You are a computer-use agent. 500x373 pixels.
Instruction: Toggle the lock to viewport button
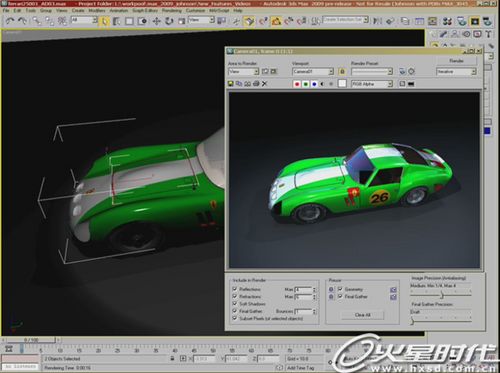[342, 71]
